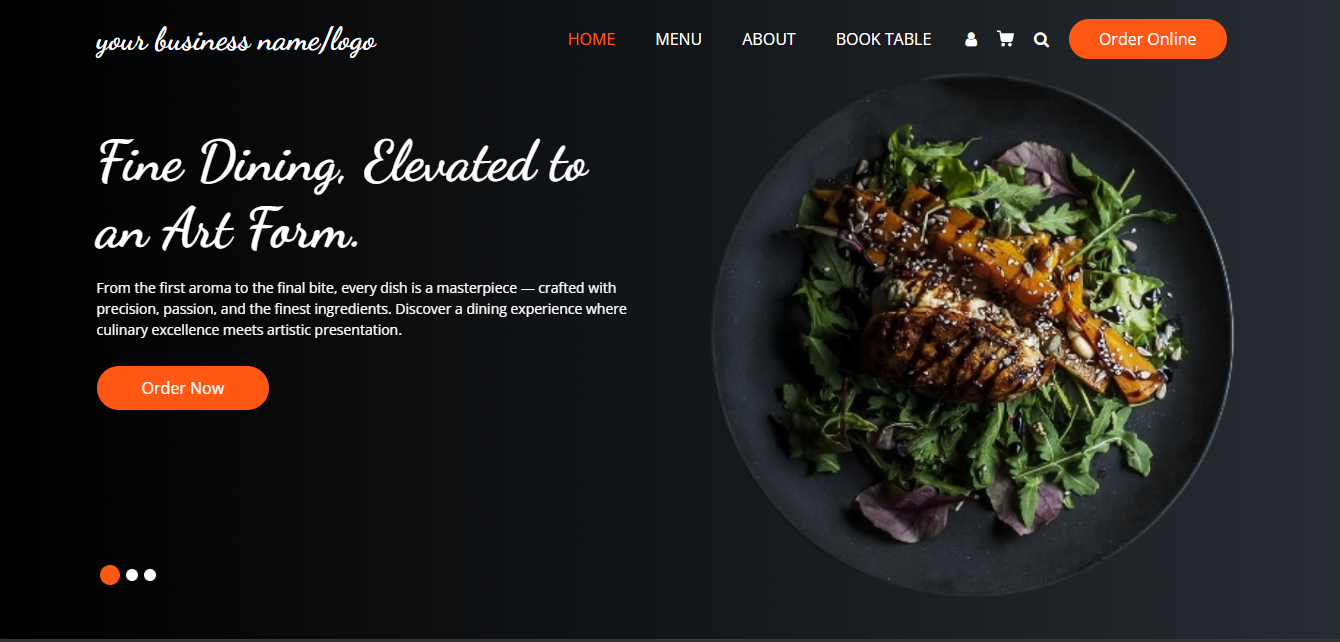This screenshot has height=642, width=1340.
Task: Click the Fine Dining headline text
Action: (343, 197)
